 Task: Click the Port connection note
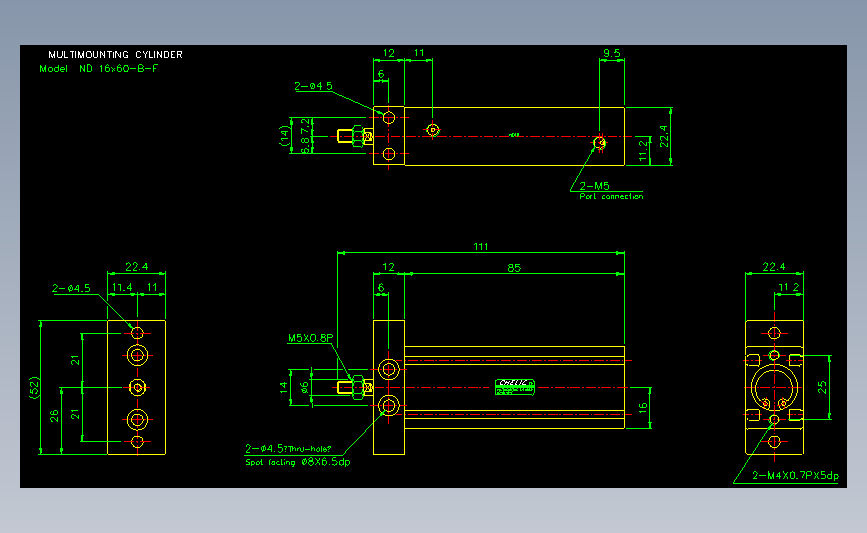click(611, 196)
